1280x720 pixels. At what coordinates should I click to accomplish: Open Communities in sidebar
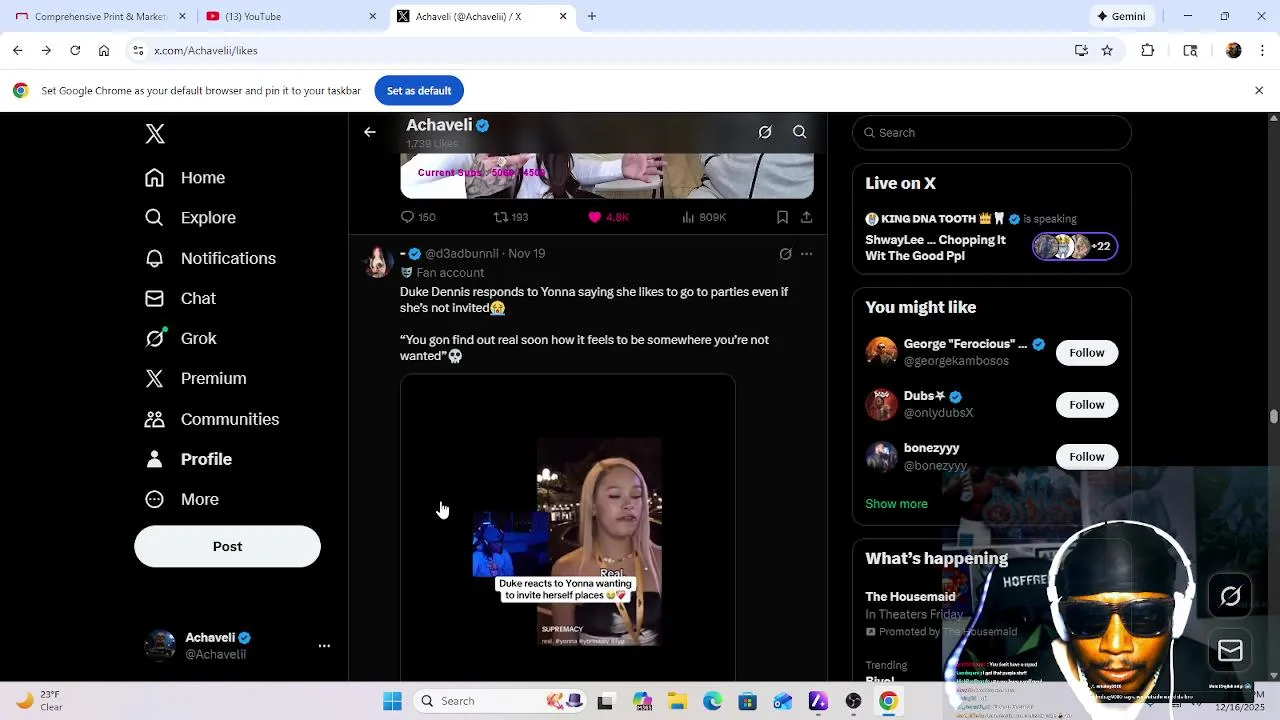(212, 419)
